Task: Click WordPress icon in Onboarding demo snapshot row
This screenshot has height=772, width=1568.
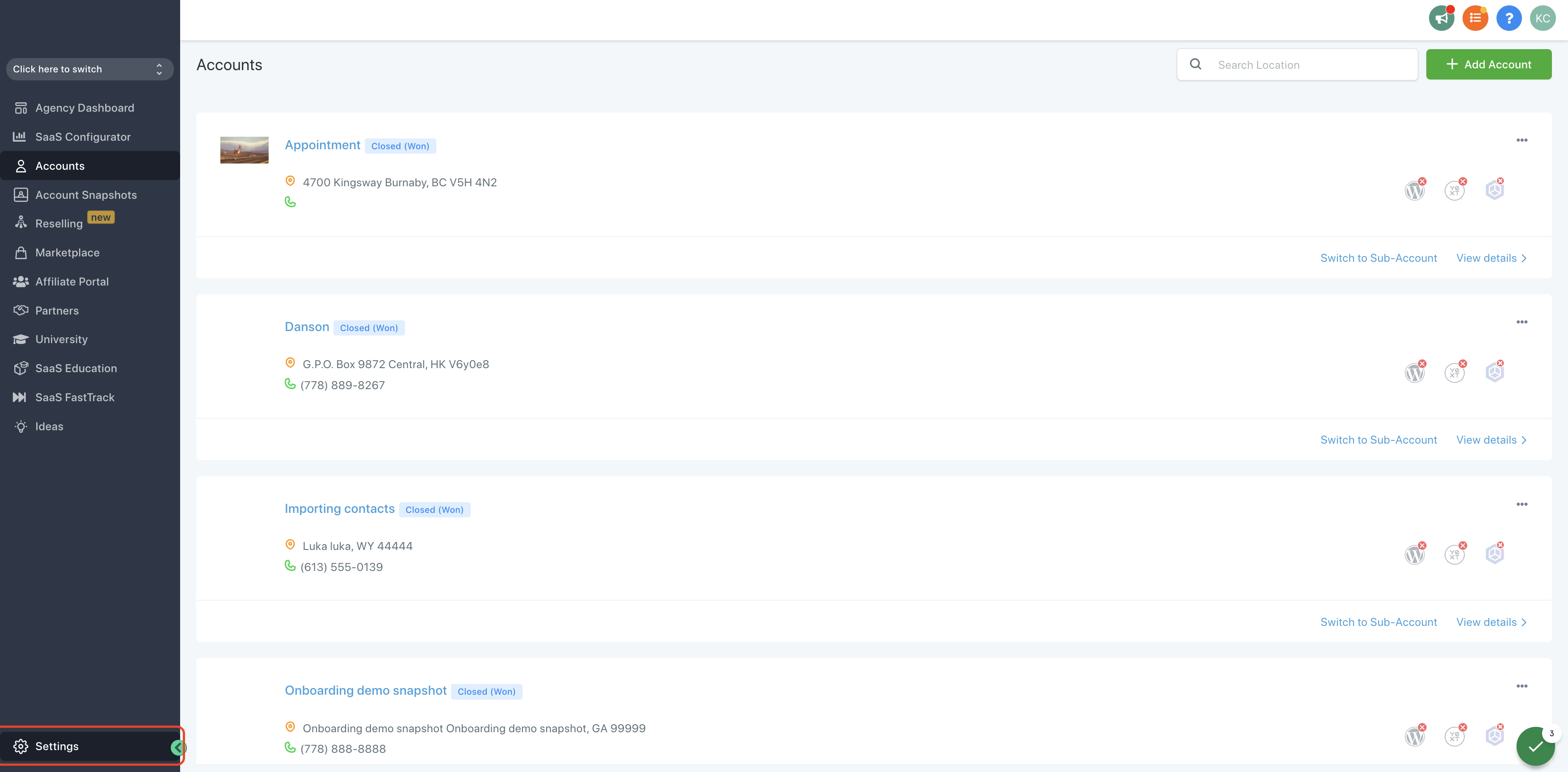Action: click(1415, 736)
